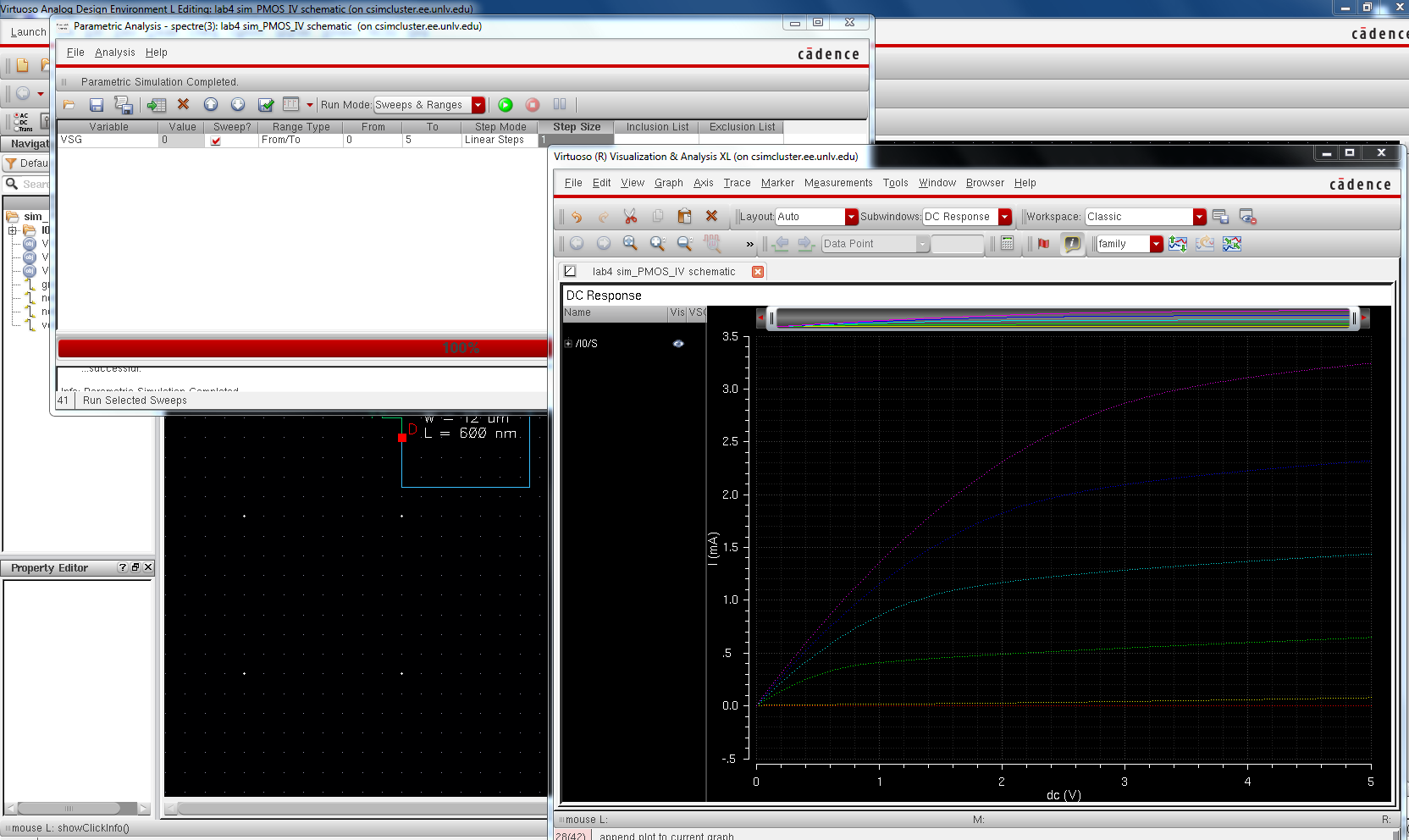Image resolution: width=1409 pixels, height=840 pixels.
Task: Expand toolbar overflow double chevron
Action: [749, 245]
